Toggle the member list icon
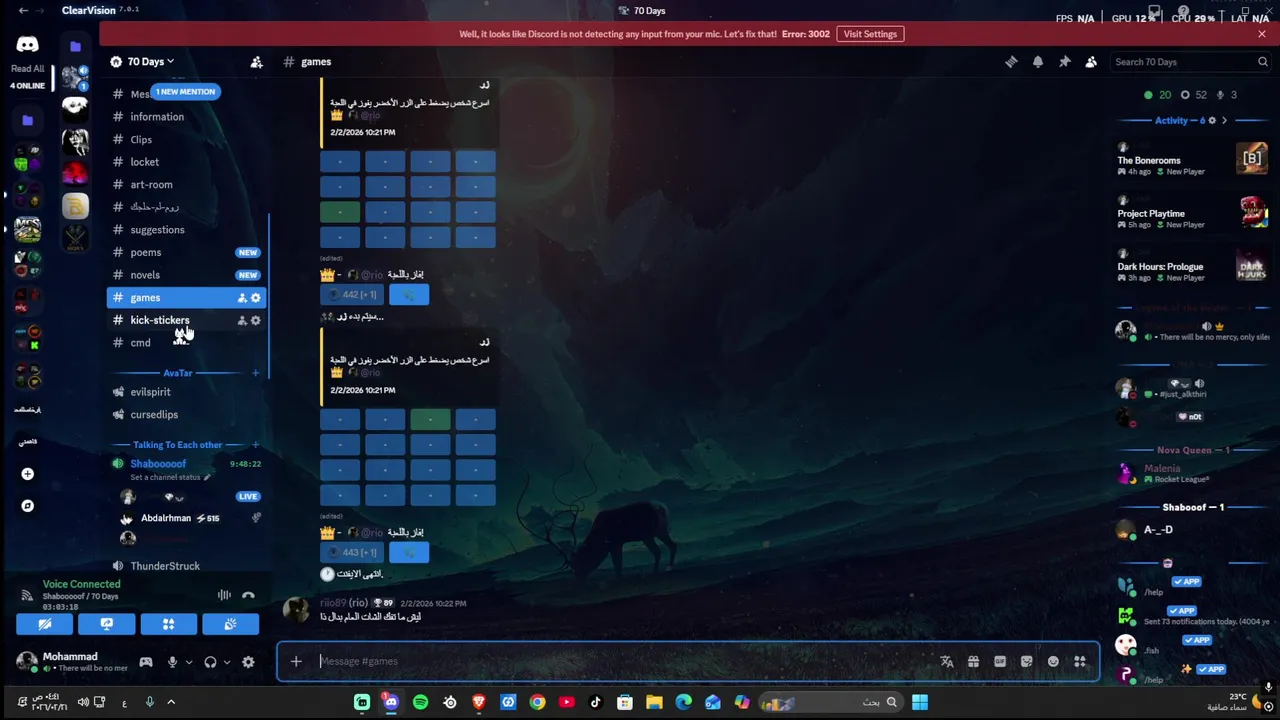1280x720 pixels. [x=1091, y=62]
